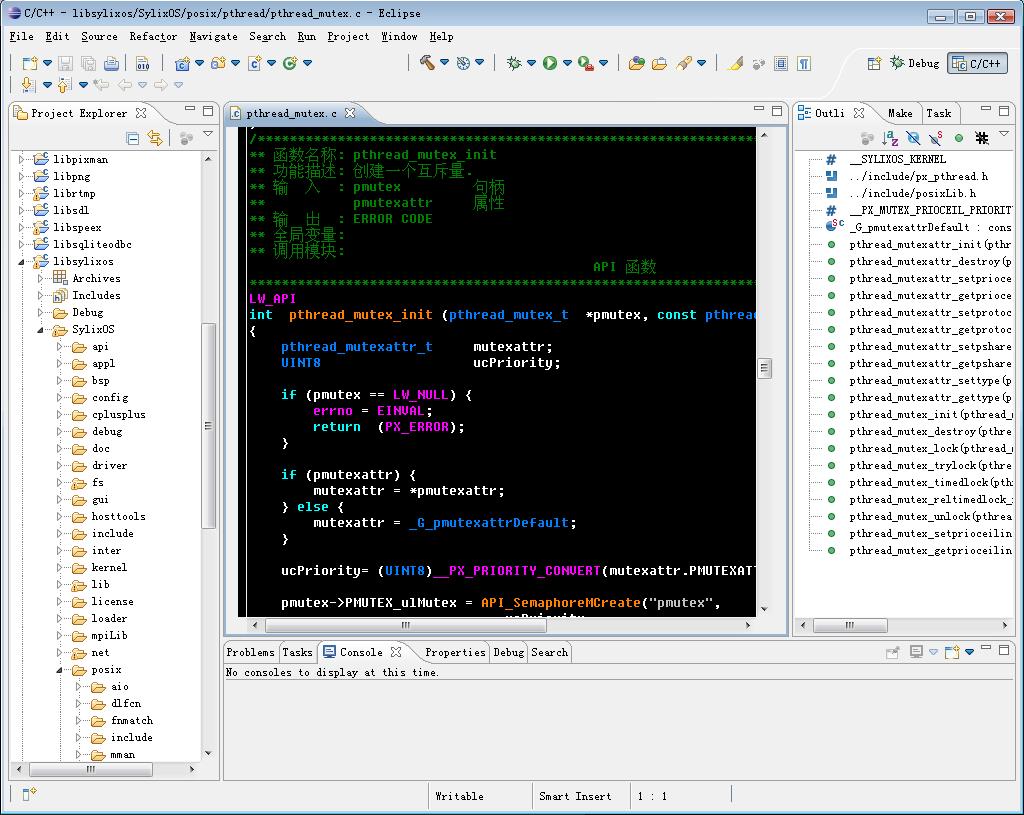Toggle Show Whitespace Characters pilcrow icon
1024x815 pixels.
tap(804, 63)
